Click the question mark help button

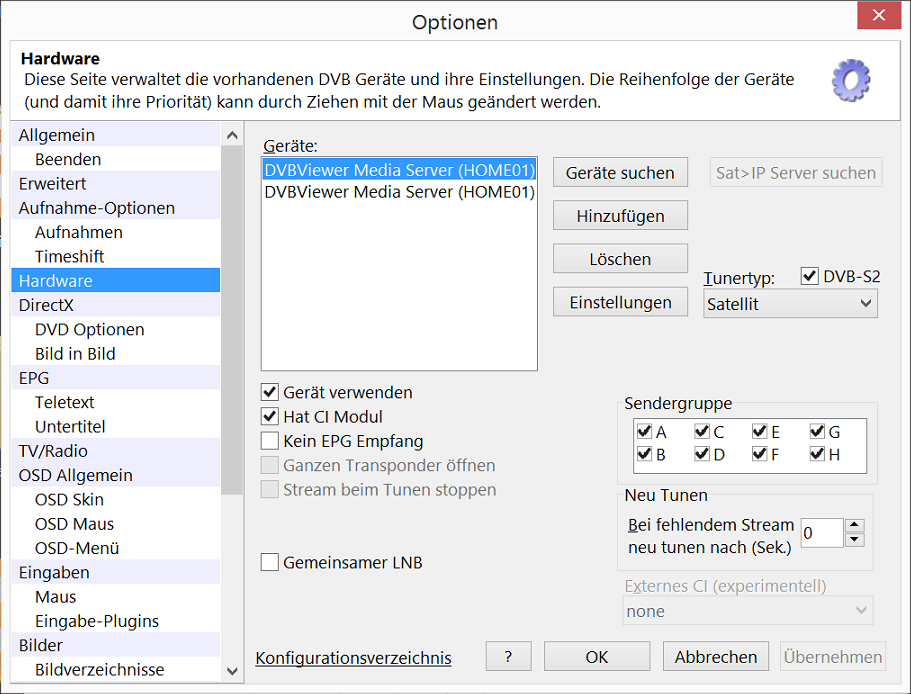[x=508, y=657]
